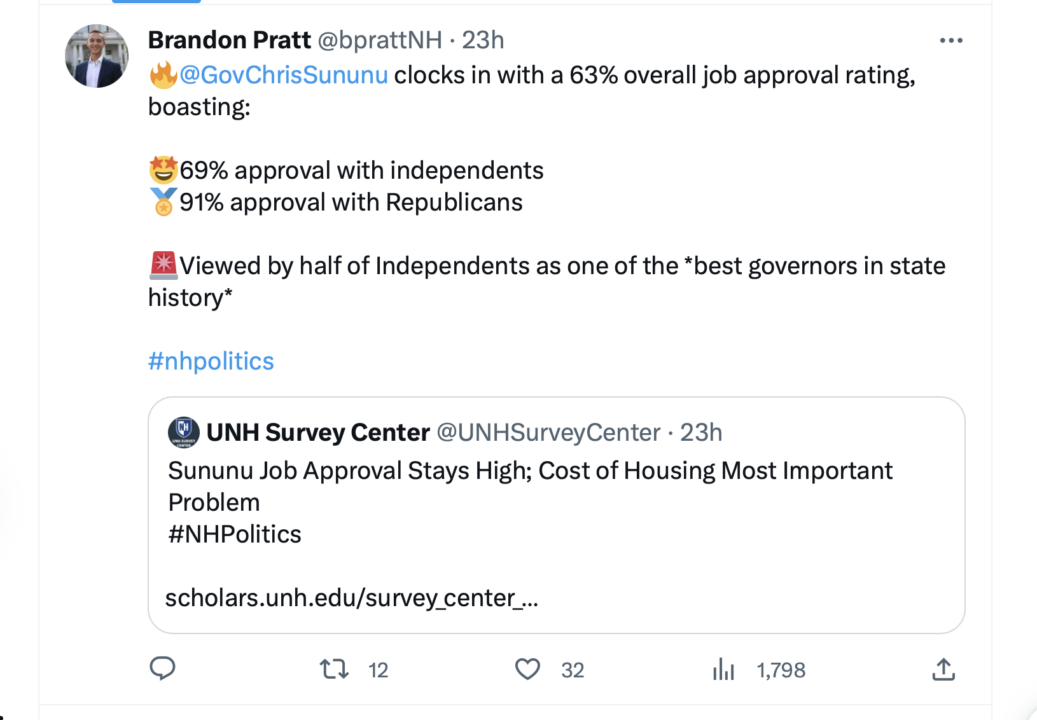Open the scholars.unh.edu survey link
The width and height of the screenshot is (1037, 720).
[x=351, y=598]
